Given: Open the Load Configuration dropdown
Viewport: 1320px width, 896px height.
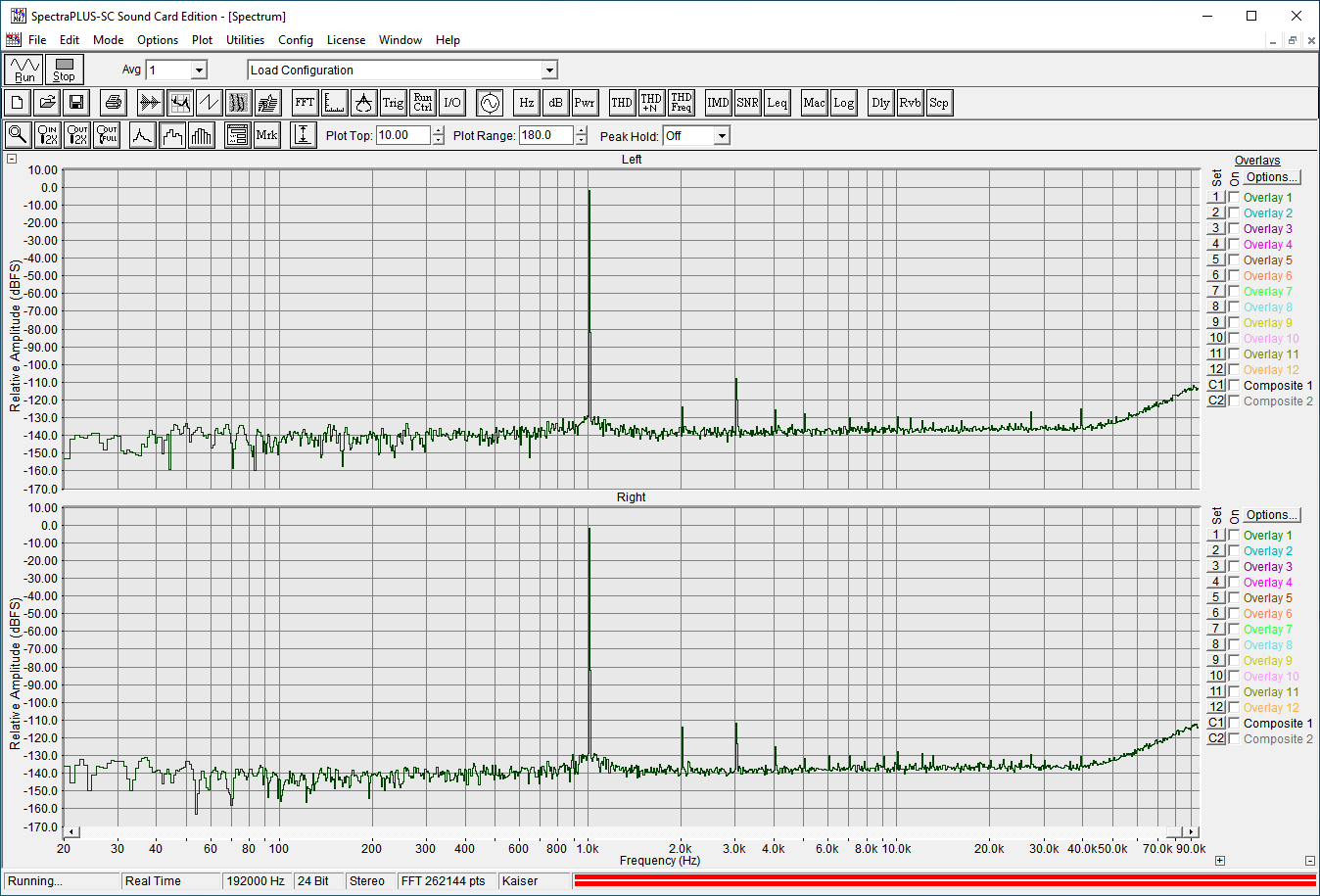Looking at the screenshot, I should pyautogui.click(x=549, y=71).
